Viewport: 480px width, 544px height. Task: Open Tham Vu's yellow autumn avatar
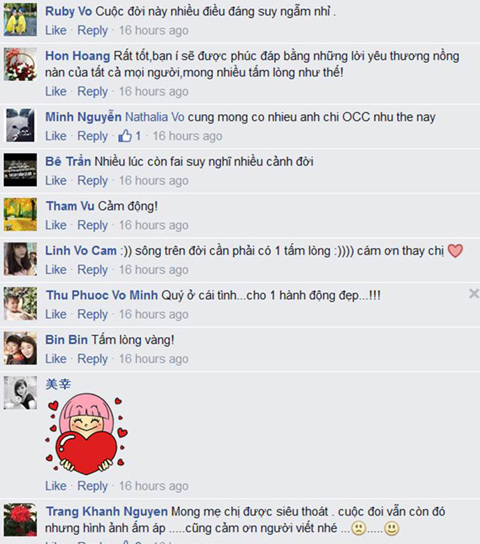(x=20, y=214)
